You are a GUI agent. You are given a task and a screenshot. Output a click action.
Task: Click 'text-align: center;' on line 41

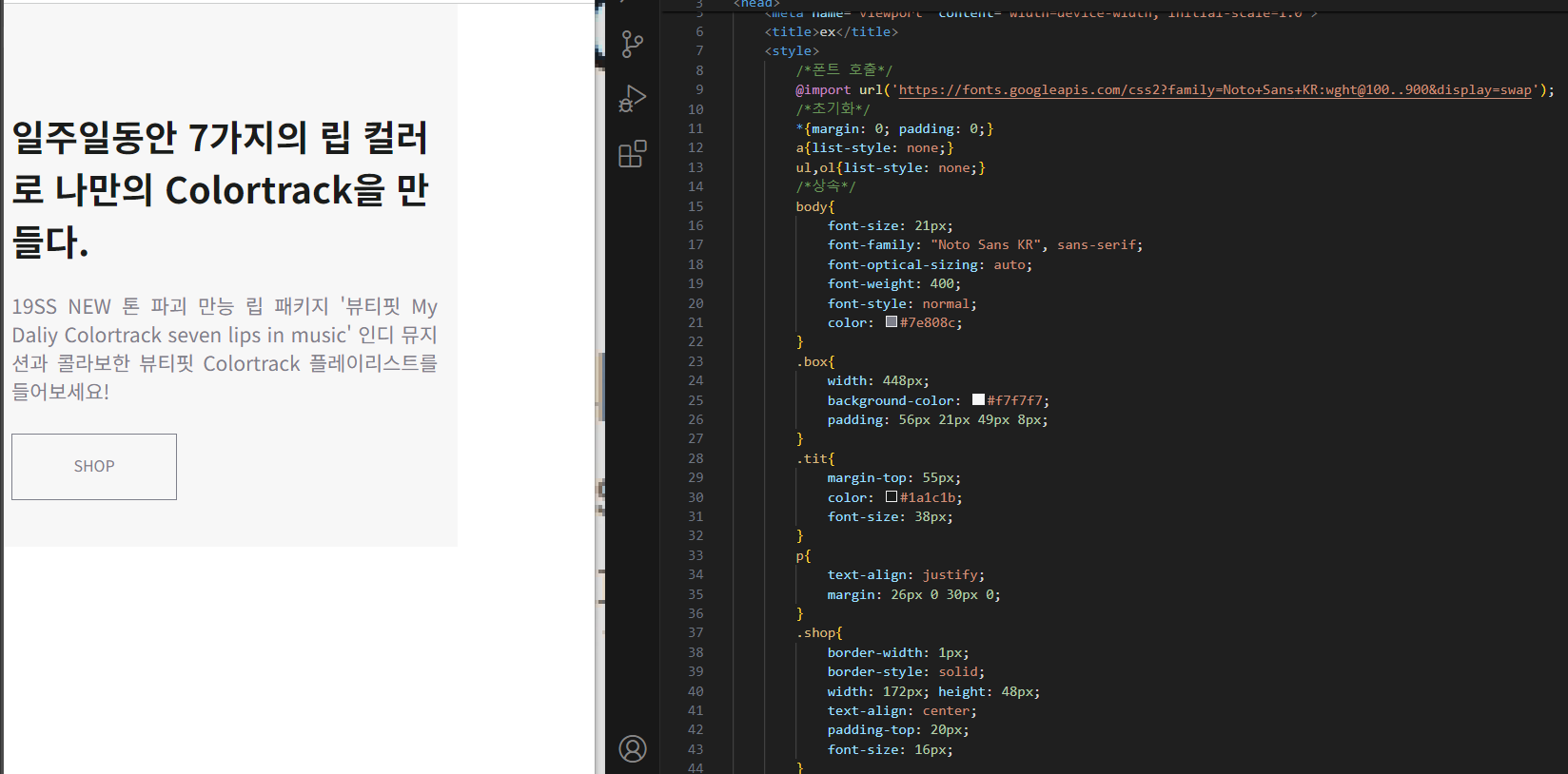[902, 711]
